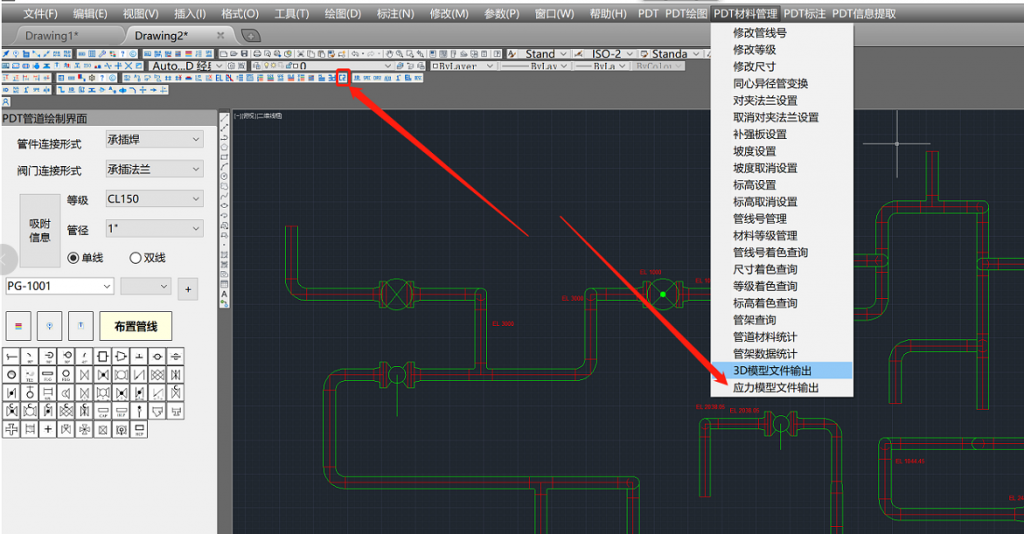Select the straight pipe segment symbol
Viewport: 1024px width, 534px height.
[11, 356]
